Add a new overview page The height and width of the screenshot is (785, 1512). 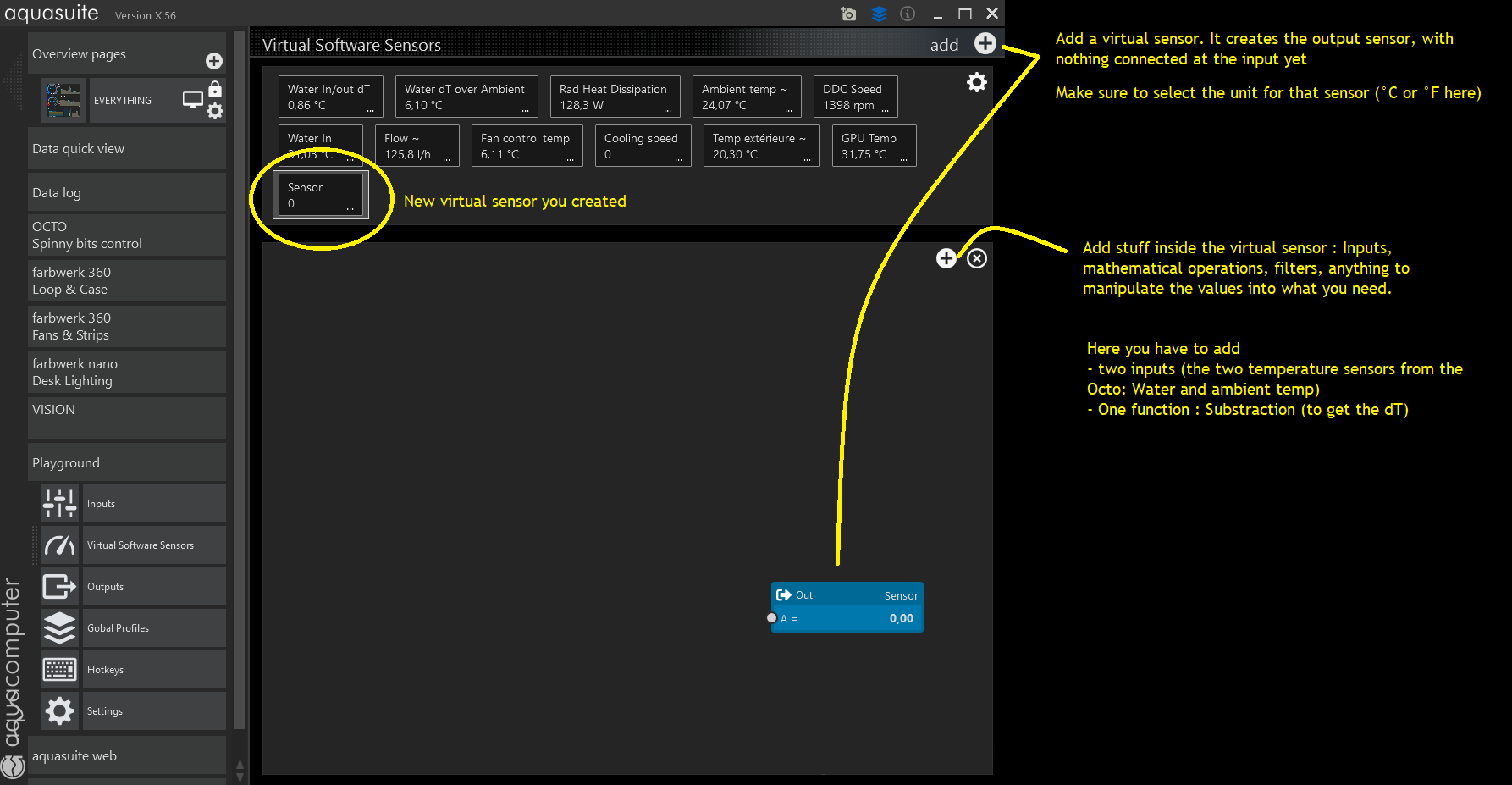pyautogui.click(x=214, y=61)
